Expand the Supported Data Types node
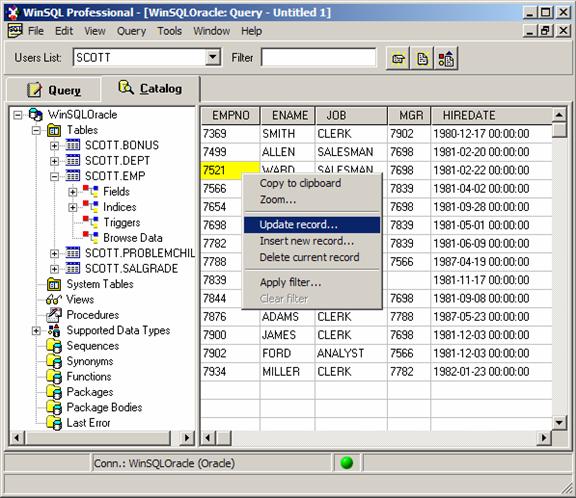Image resolution: width=576 pixels, height=498 pixels. tap(36, 331)
